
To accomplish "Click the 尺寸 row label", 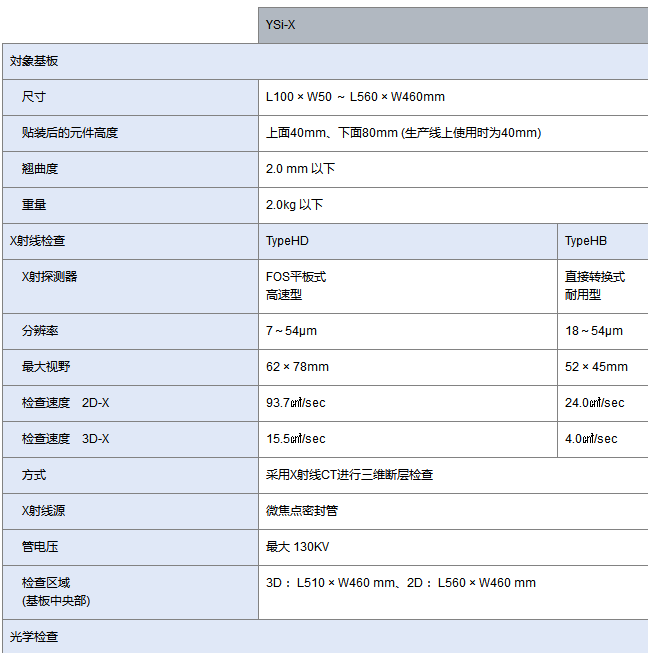I will [x=34, y=97].
